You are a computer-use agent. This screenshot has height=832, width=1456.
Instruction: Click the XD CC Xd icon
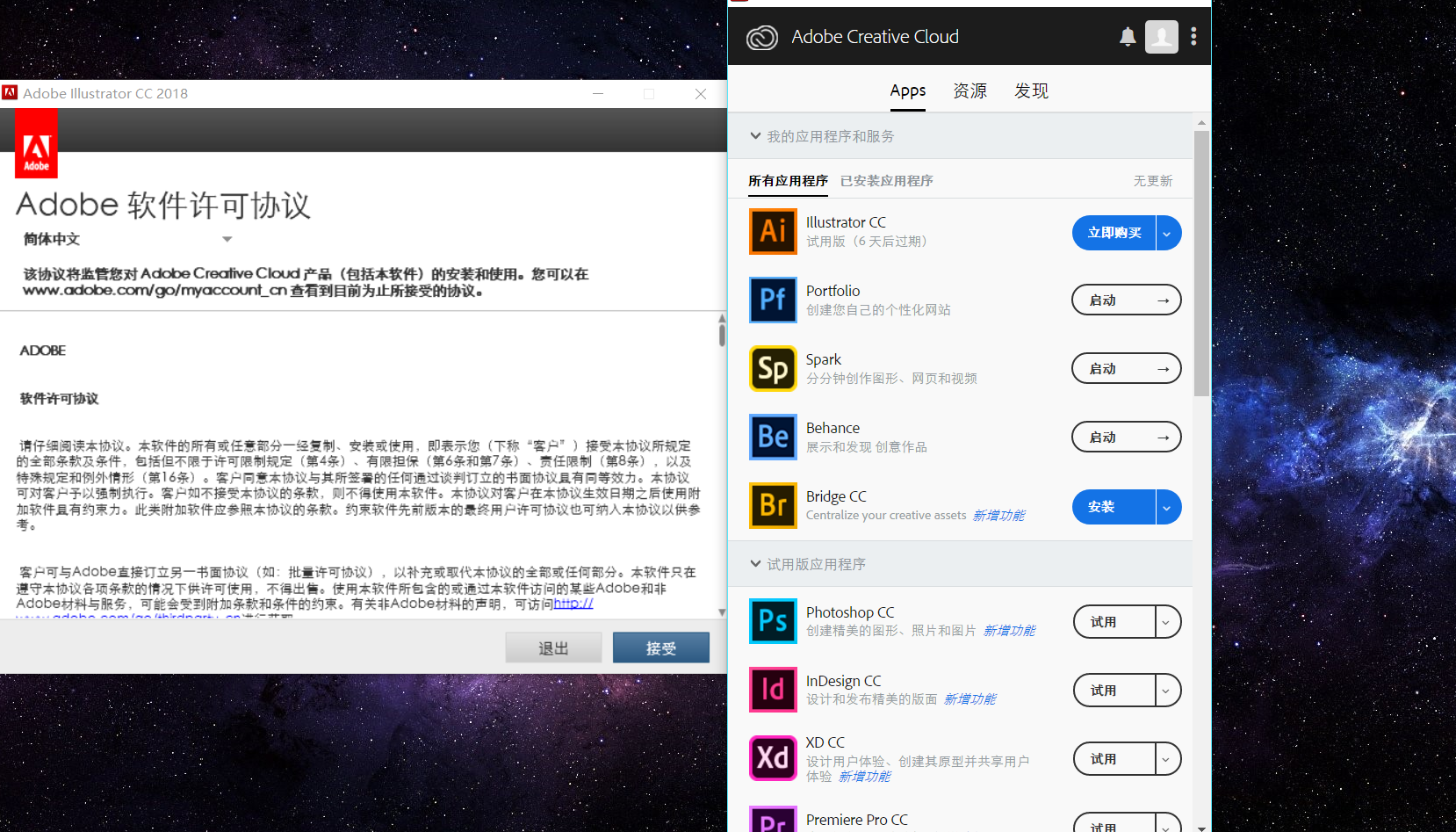tap(773, 758)
